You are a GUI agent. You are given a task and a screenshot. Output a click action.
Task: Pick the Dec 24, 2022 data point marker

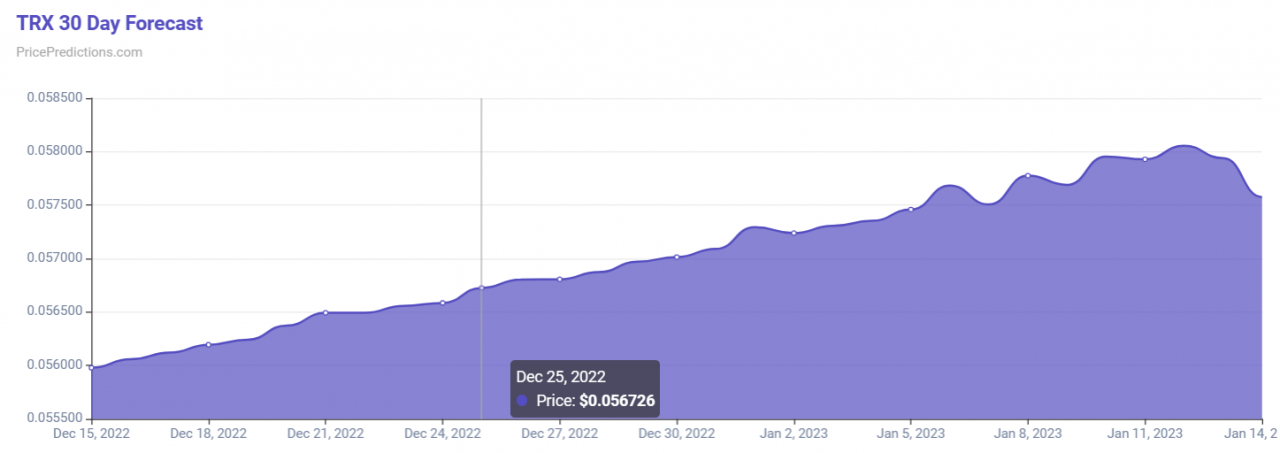(x=442, y=302)
